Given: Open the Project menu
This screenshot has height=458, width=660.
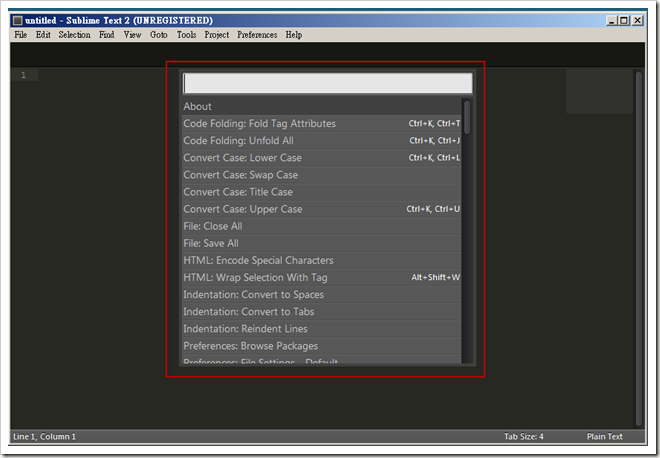Looking at the screenshot, I should (x=217, y=35).
